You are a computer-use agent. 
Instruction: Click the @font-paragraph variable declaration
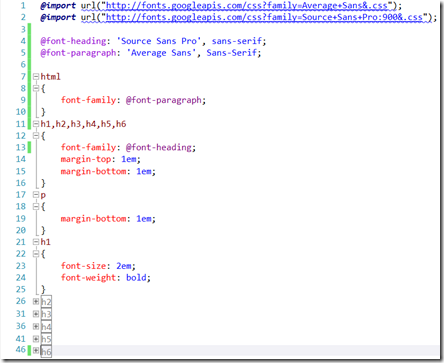coord(78,53)
